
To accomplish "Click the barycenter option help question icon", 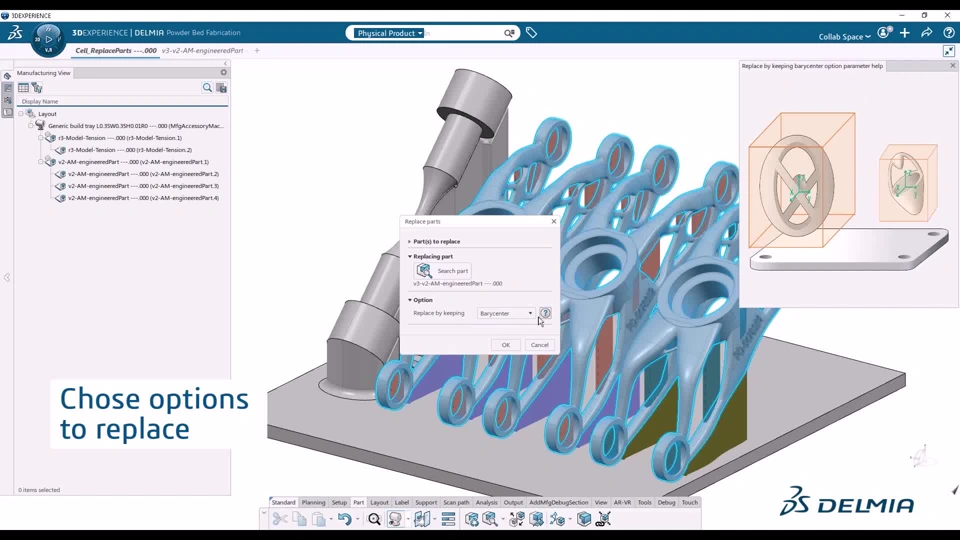I will click(x=545, y=313).
